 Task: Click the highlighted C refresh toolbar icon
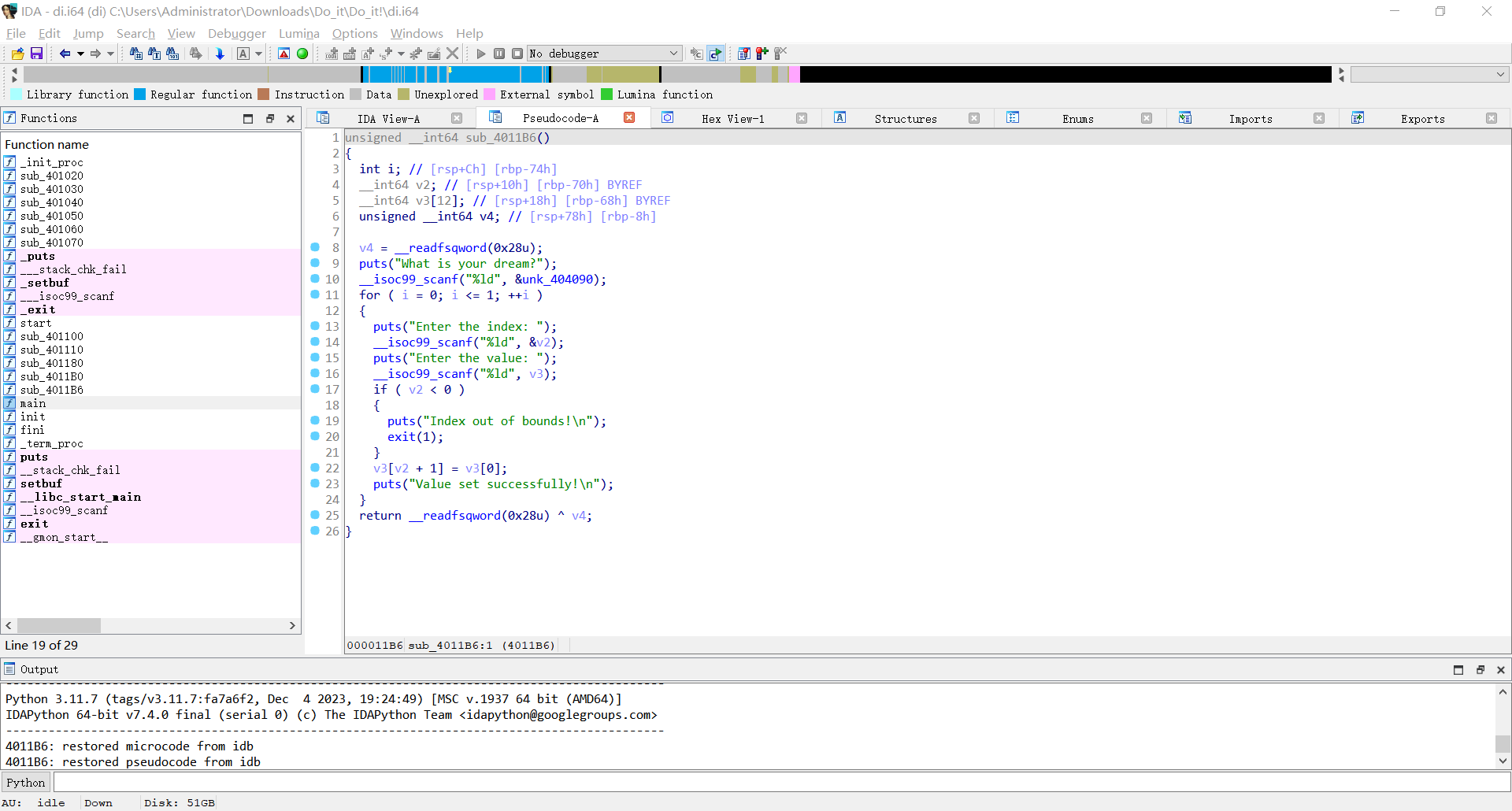(x=715, y=54)
